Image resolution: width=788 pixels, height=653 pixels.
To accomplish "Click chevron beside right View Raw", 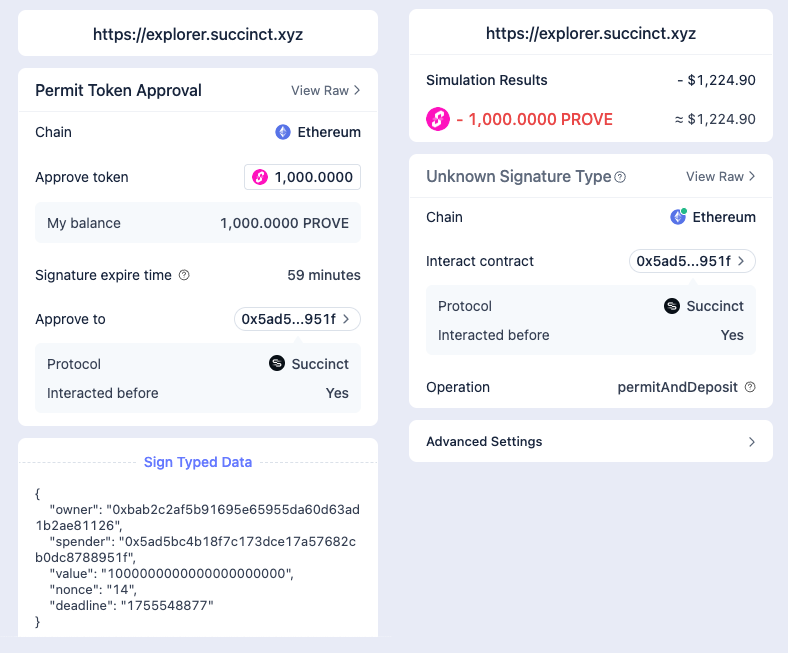I will [x=752, y=176].
